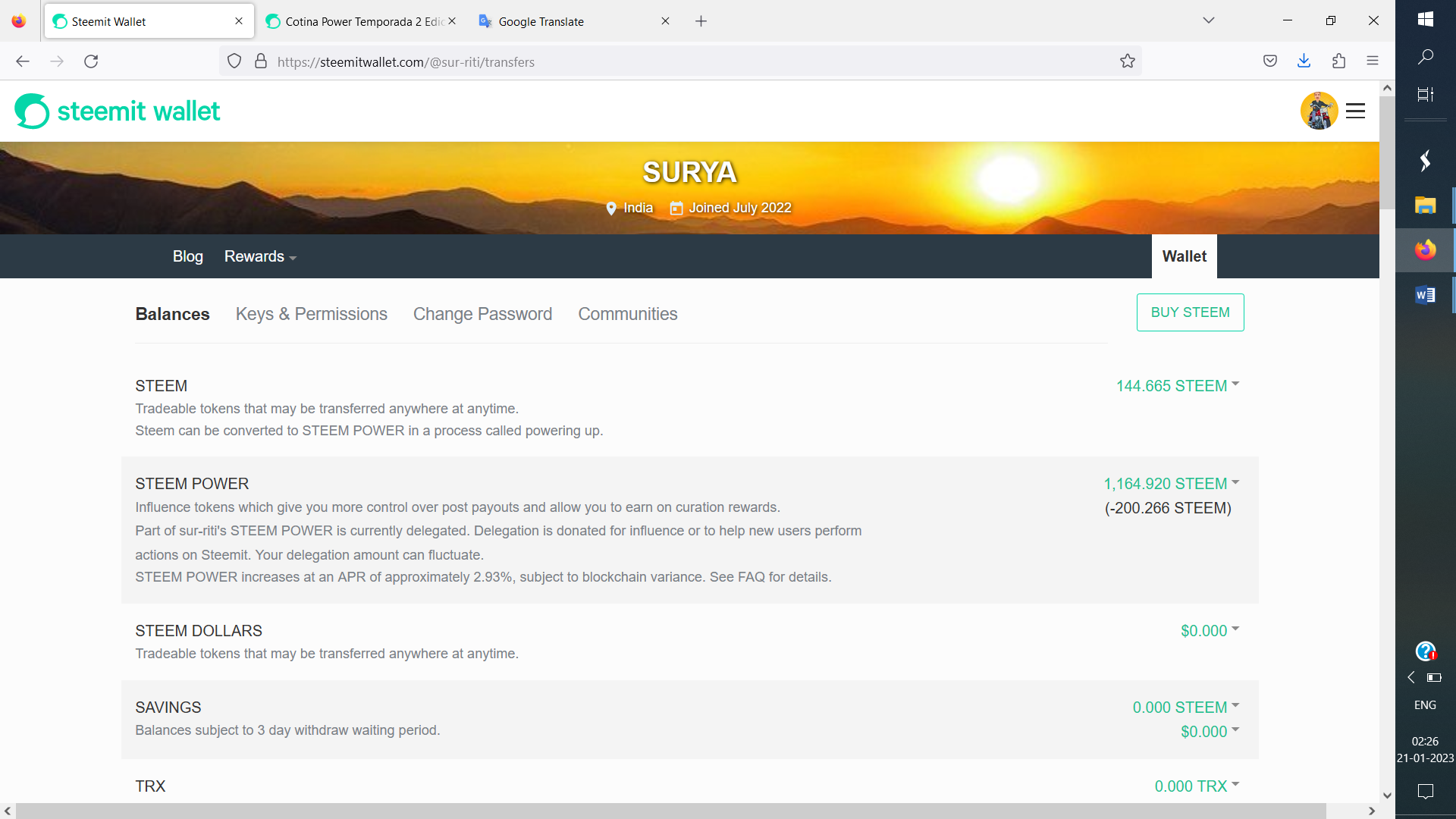Click the delegated (-200.266 STEEM) amount
Image resolution: width=1456 pixels, height=819 pixels.
1168,508
